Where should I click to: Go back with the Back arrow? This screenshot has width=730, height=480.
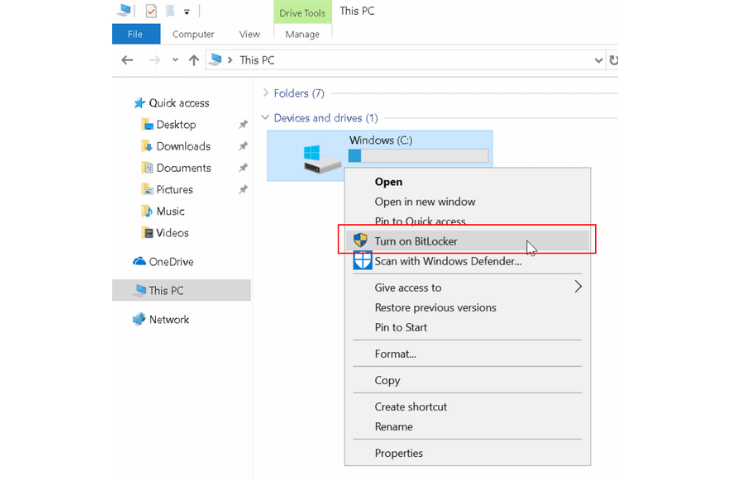tap(127, 60)
